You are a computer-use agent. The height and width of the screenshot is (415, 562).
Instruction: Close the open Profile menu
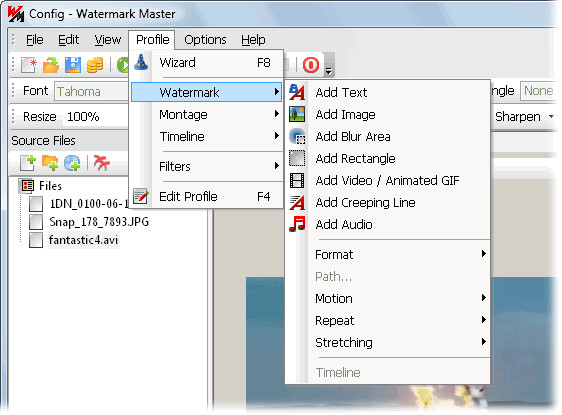point(152,39)
